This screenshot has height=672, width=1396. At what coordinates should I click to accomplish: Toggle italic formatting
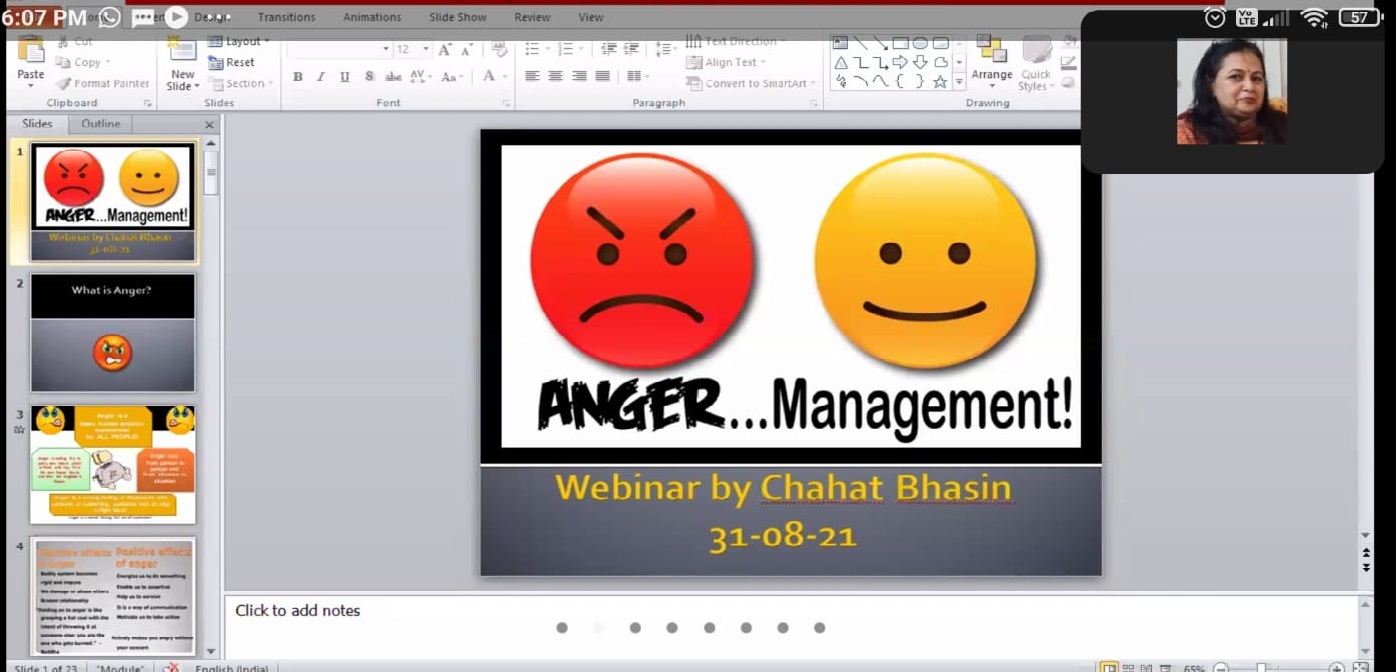(x=321, y=77)
